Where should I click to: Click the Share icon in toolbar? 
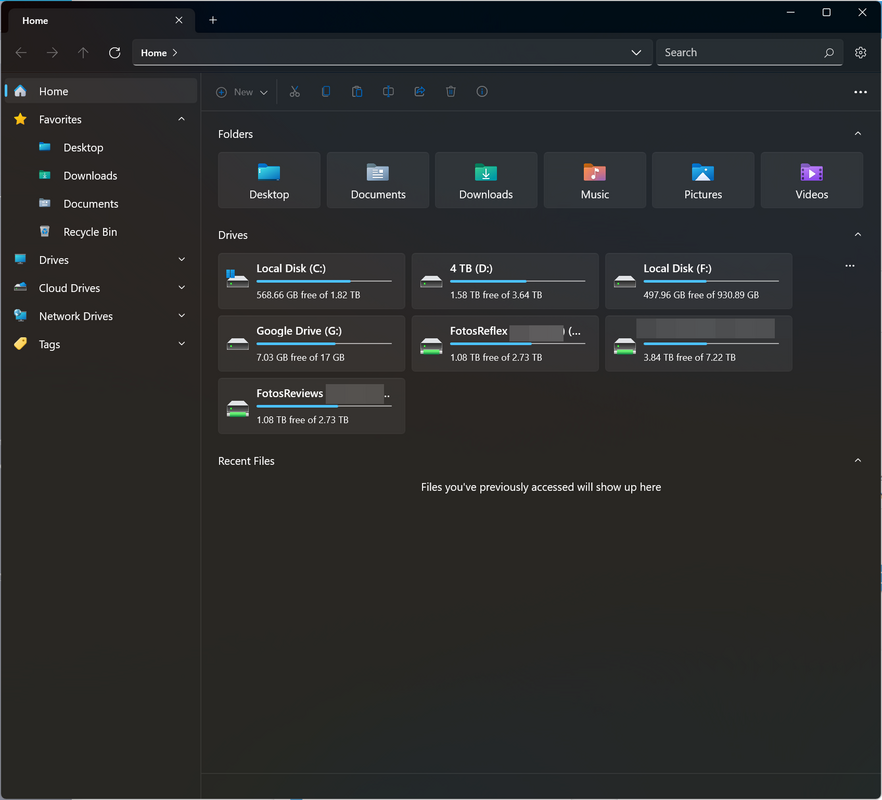pyautogui.click(x=420, y=92)
